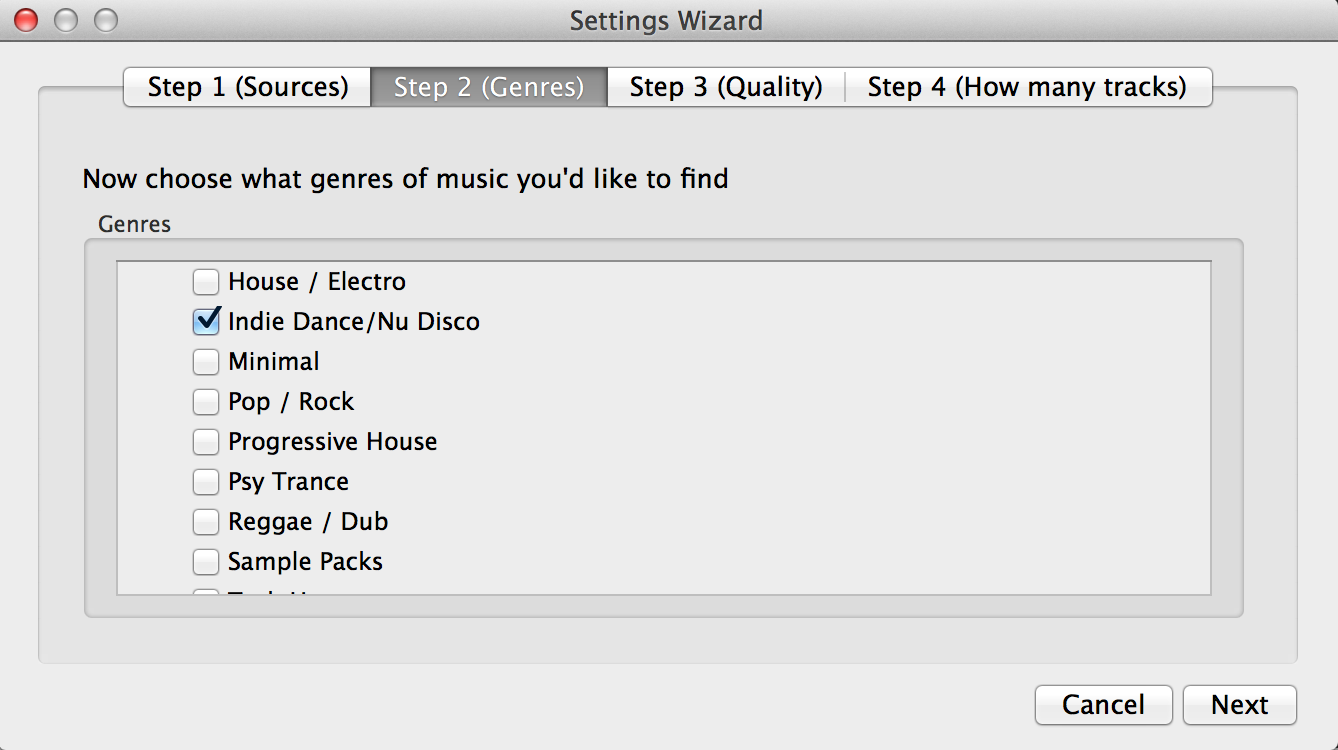Open Step 4 (How many tracks) tab
The height and width of the screenshot is (750, 1338).
(1028, 87)
